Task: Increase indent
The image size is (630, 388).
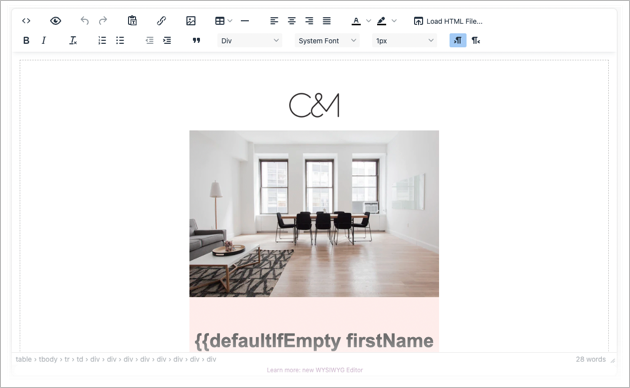Action: tap(167, 41)
